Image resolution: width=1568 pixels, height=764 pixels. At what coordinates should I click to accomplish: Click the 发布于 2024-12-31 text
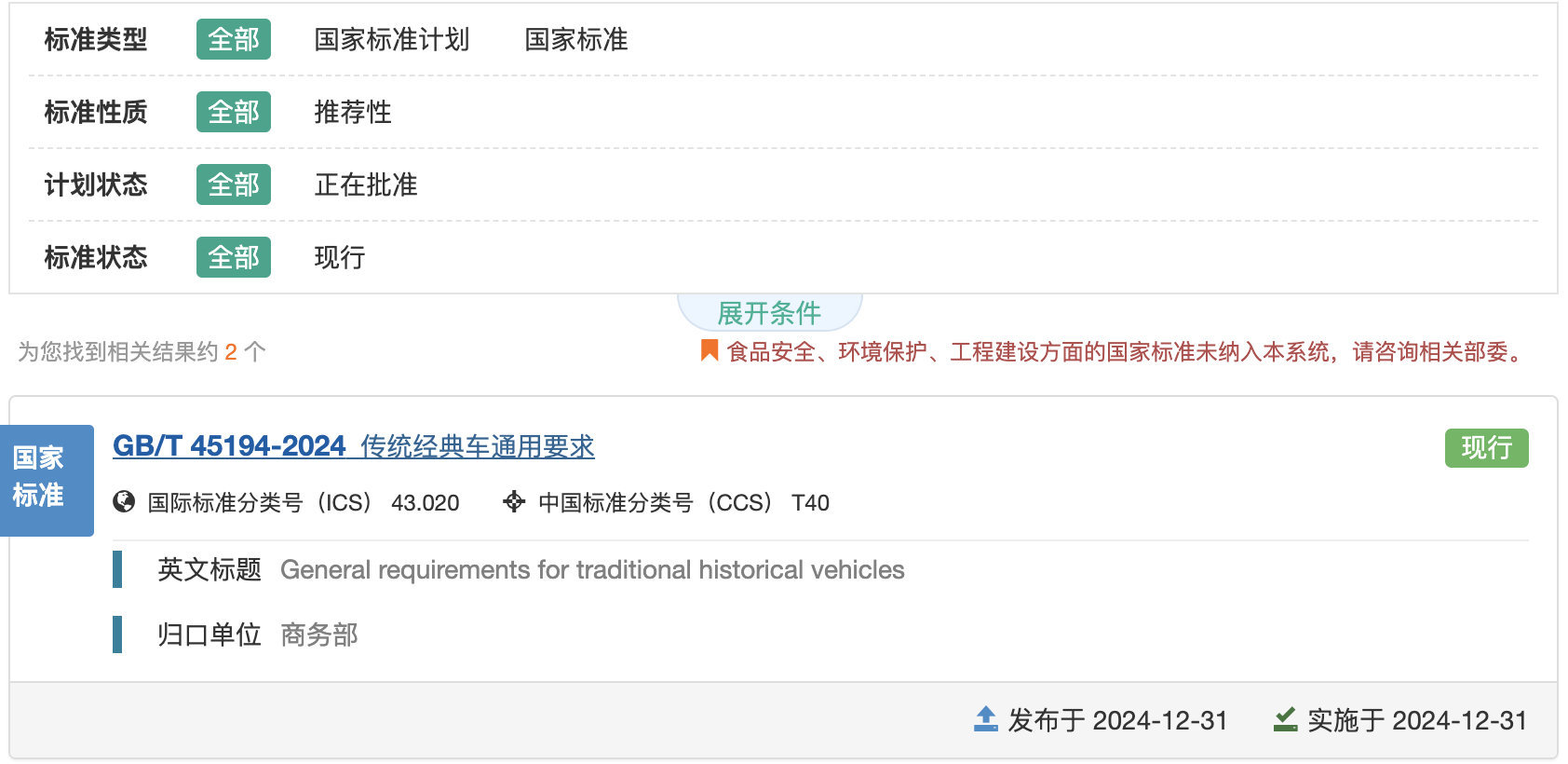(x=1117, y=720)
